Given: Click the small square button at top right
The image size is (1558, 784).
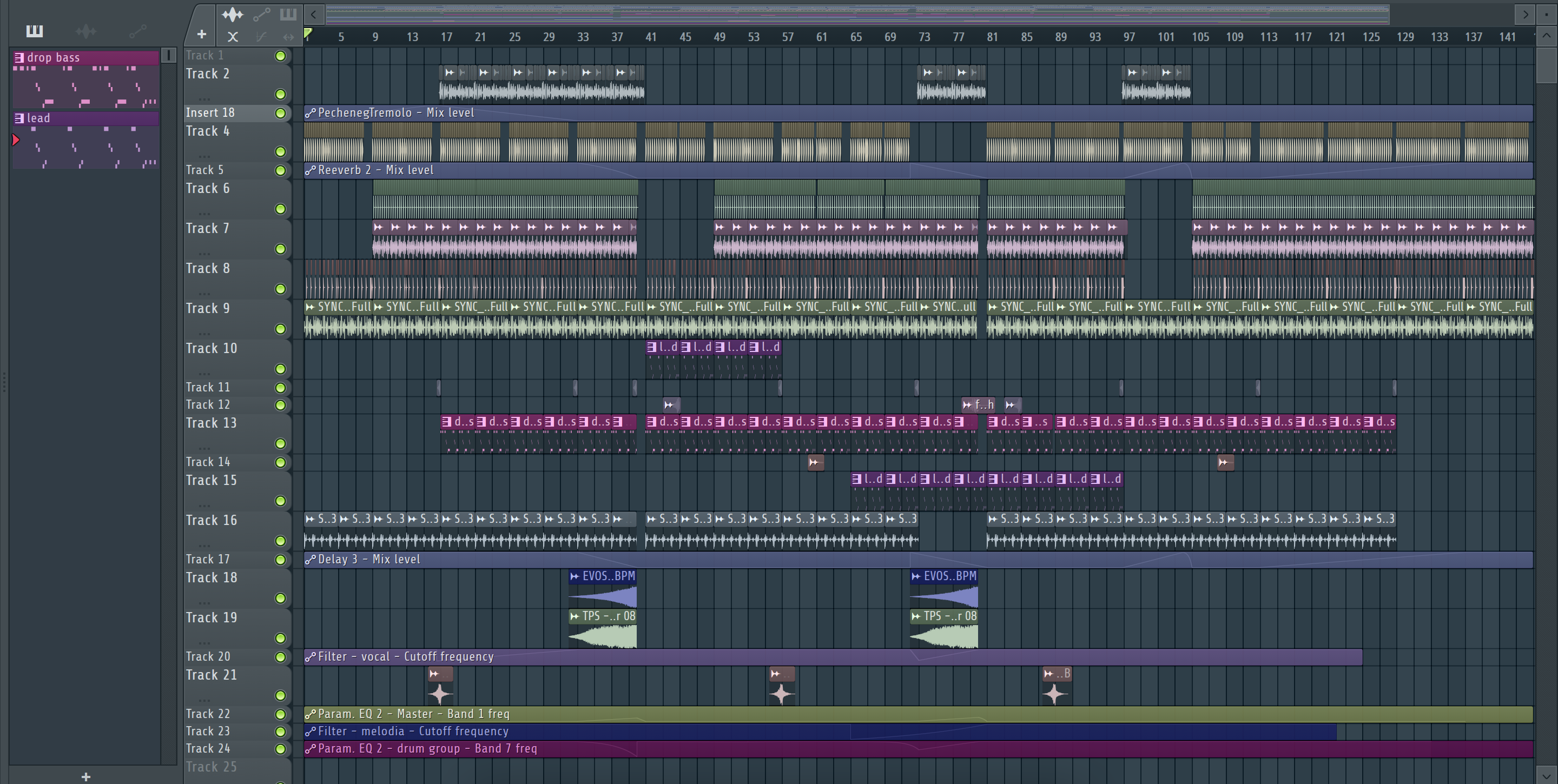Looking at the screenshot, I should point(1547,14).
